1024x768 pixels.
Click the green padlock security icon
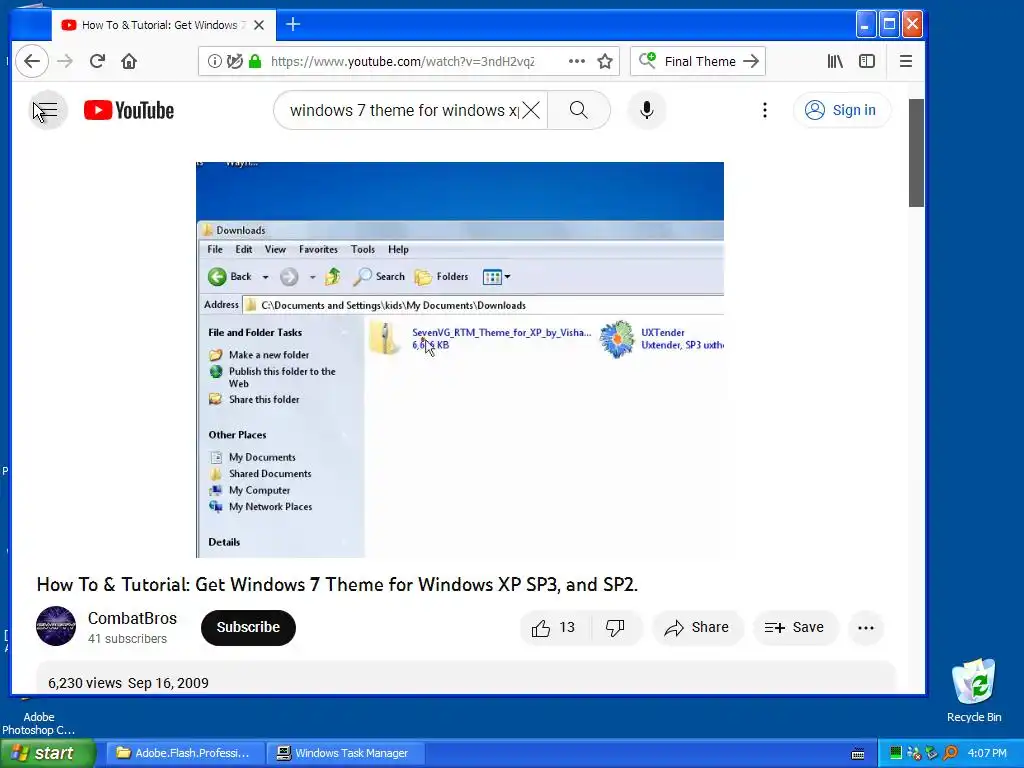coord(255,61)
